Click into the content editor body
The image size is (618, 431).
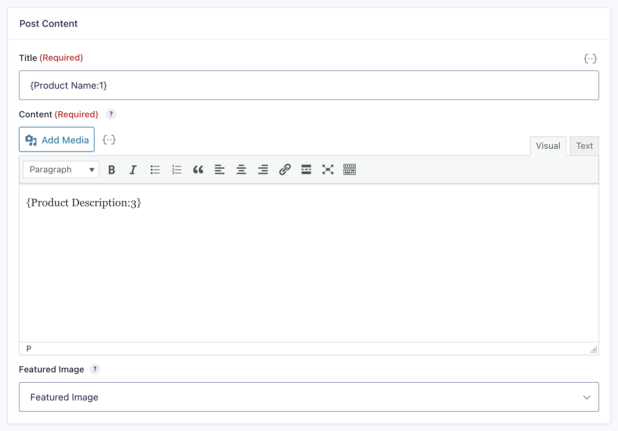pos(309,263)
